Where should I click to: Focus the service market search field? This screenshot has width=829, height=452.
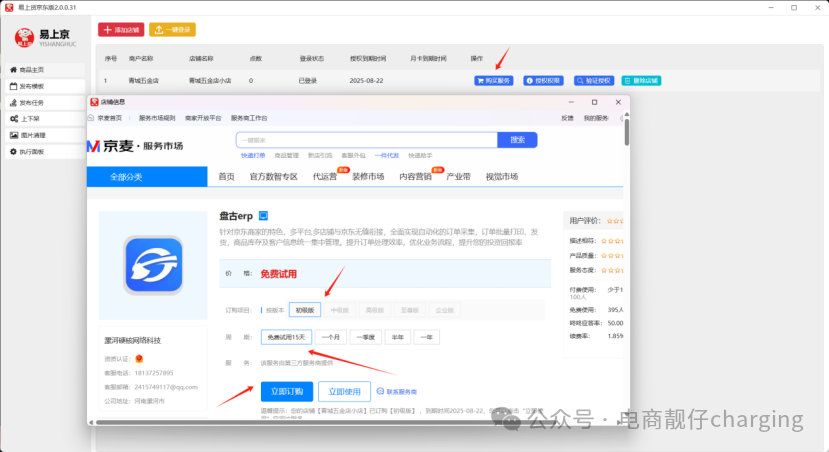(x=366, y=140)
